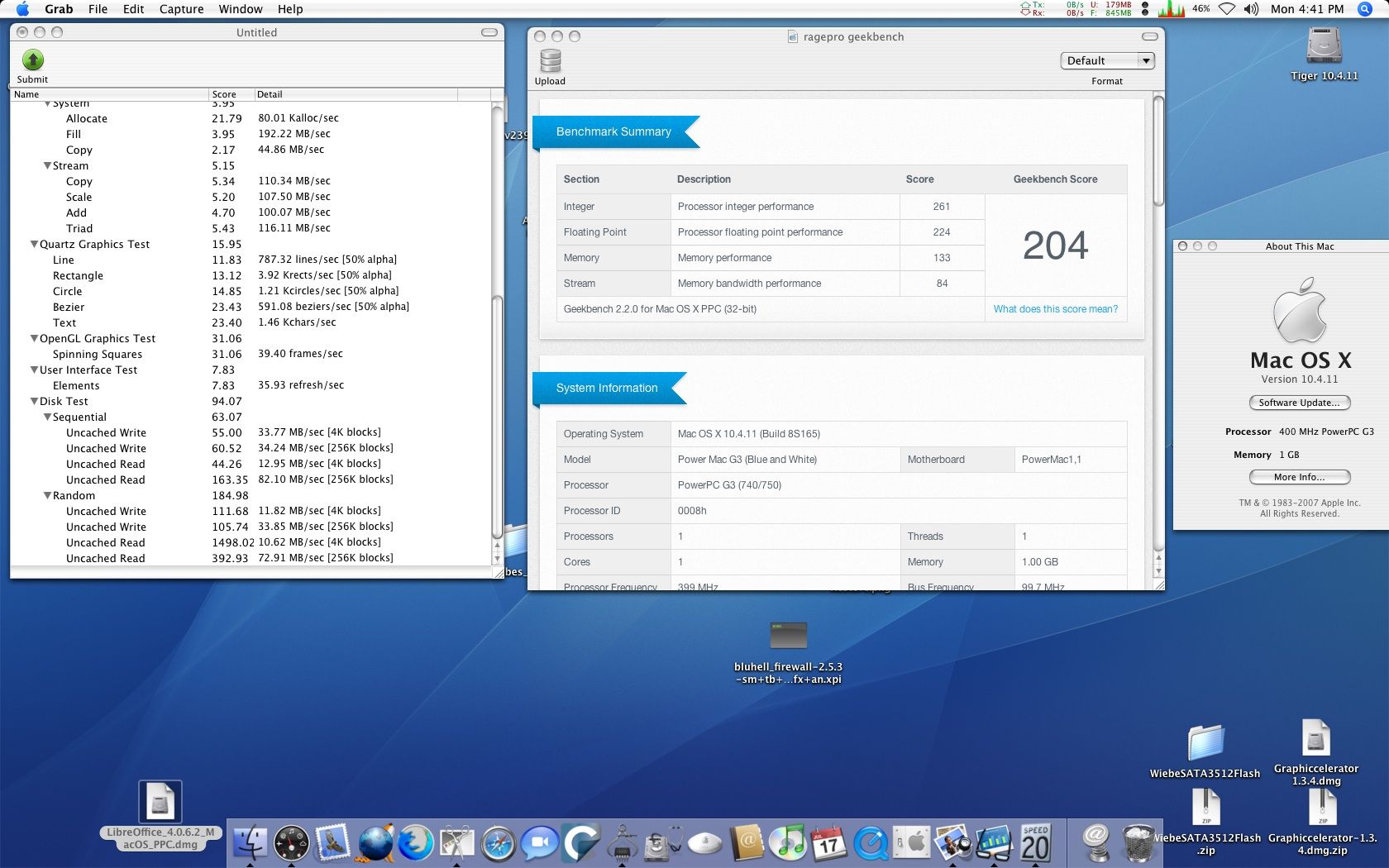Open iTunes from the dock
Image resolution: width=1389 pixels, height=868 pixels.
coord(788,843)
